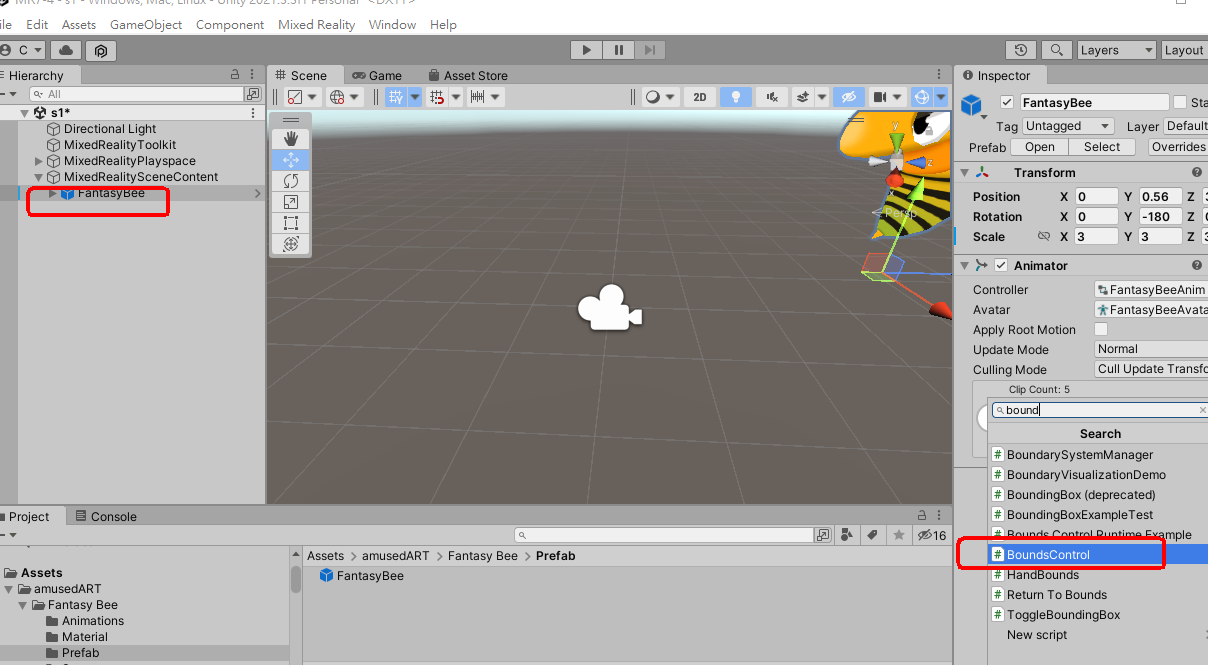Open the Layers dropdown
1208x665 pixels.
[1116, 50]
